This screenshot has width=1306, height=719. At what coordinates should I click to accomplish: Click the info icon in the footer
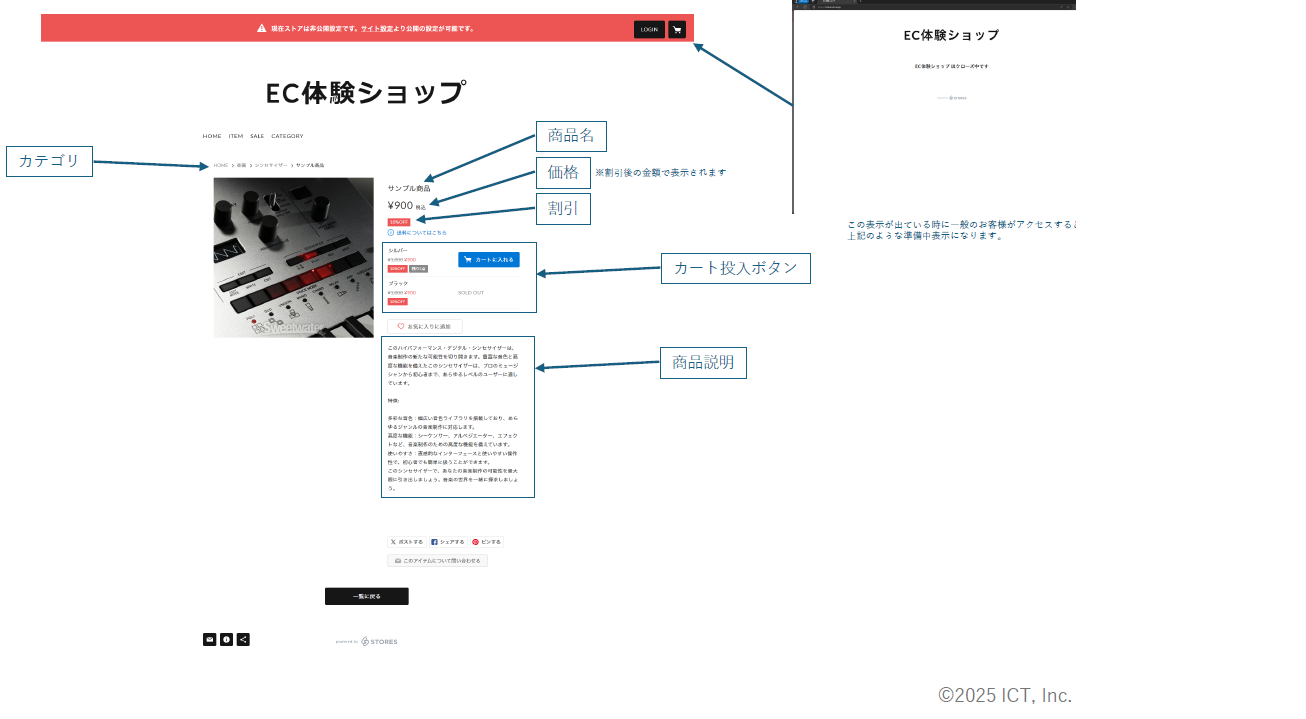pos(226,640)
